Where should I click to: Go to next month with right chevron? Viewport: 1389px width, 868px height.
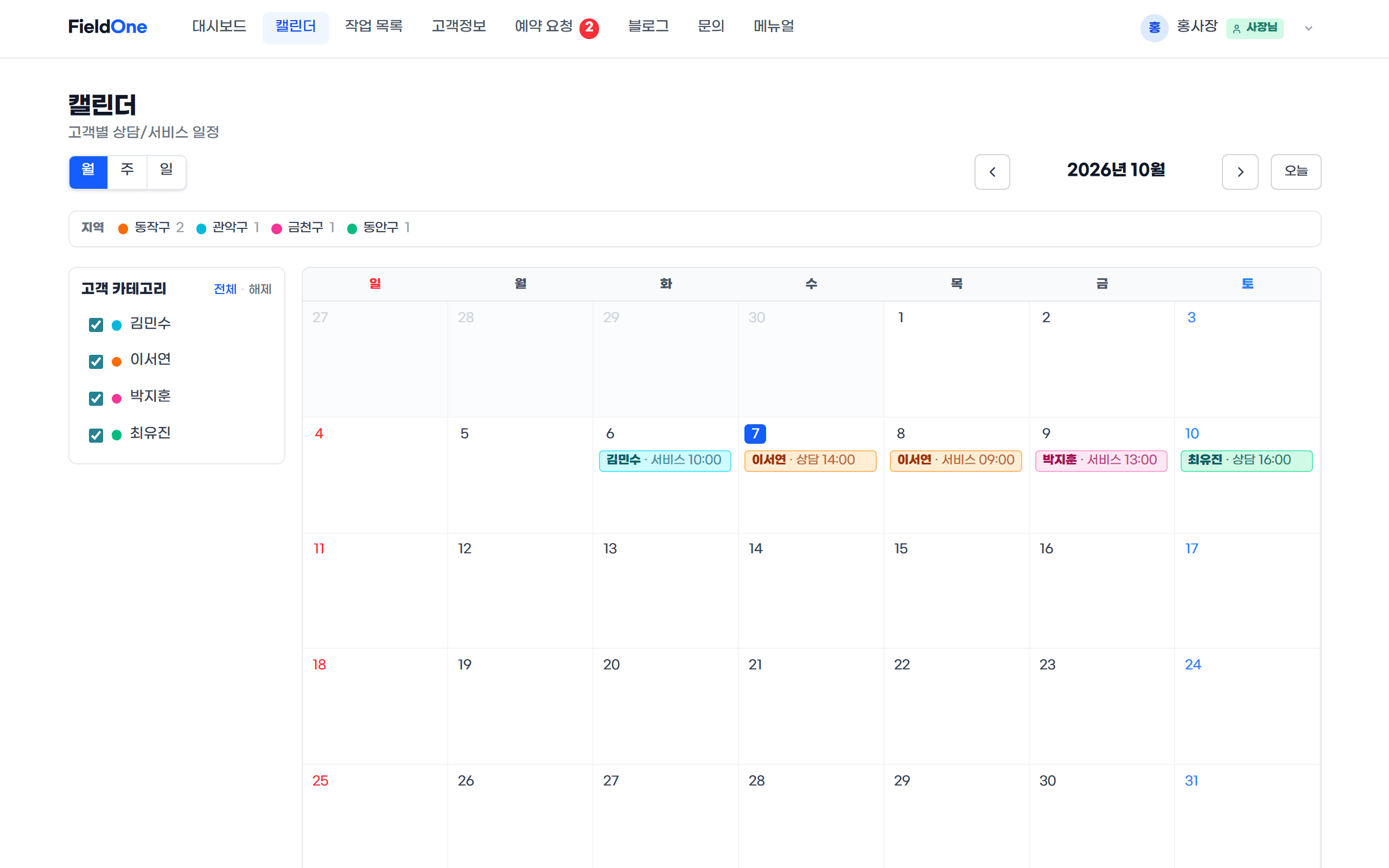pyautogui.click(x=1240, y=171)
